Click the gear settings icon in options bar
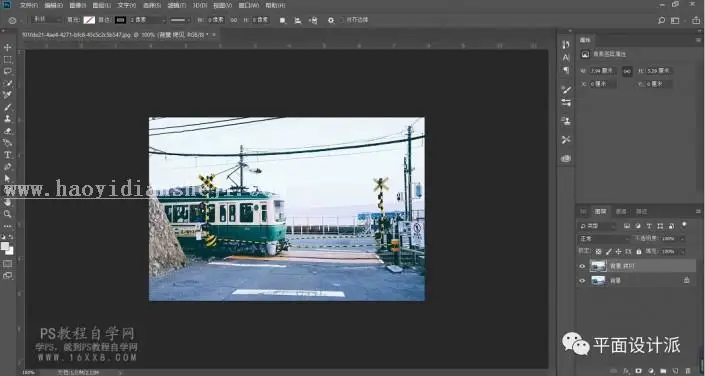 click(331, 20)
